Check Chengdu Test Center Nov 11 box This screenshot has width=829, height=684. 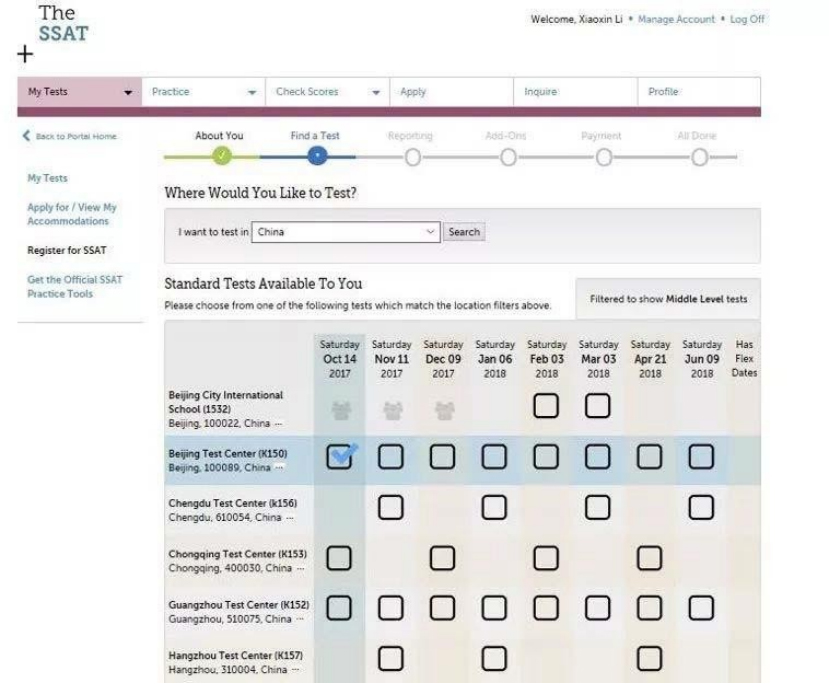tap(390, 507)
